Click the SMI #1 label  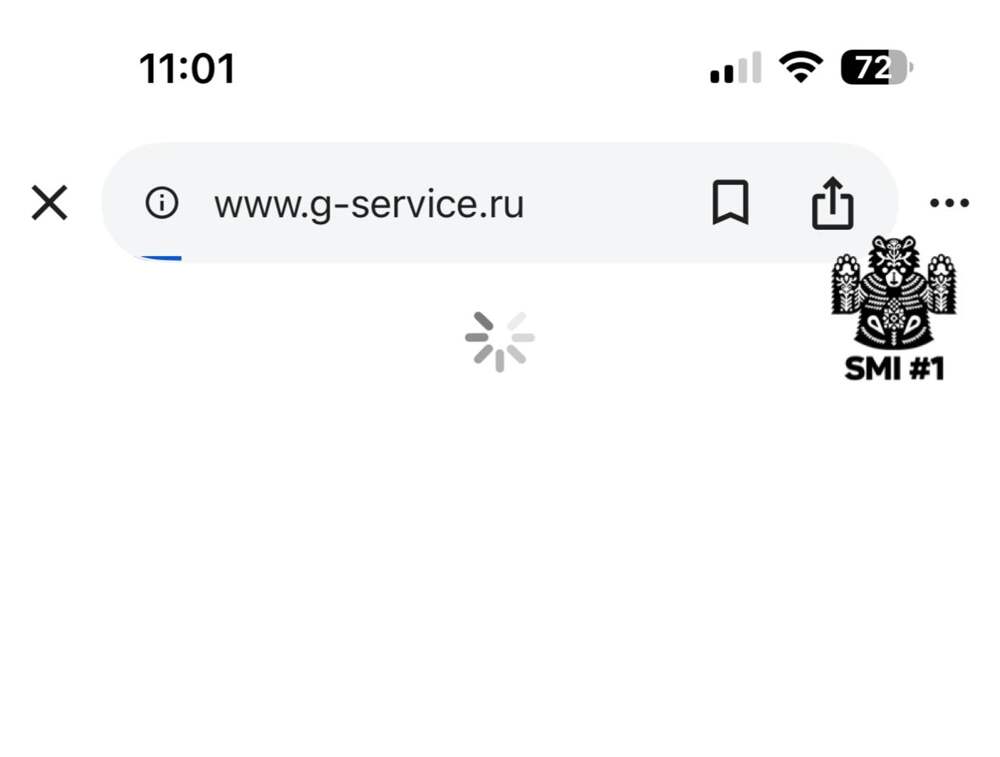point(894,369)
